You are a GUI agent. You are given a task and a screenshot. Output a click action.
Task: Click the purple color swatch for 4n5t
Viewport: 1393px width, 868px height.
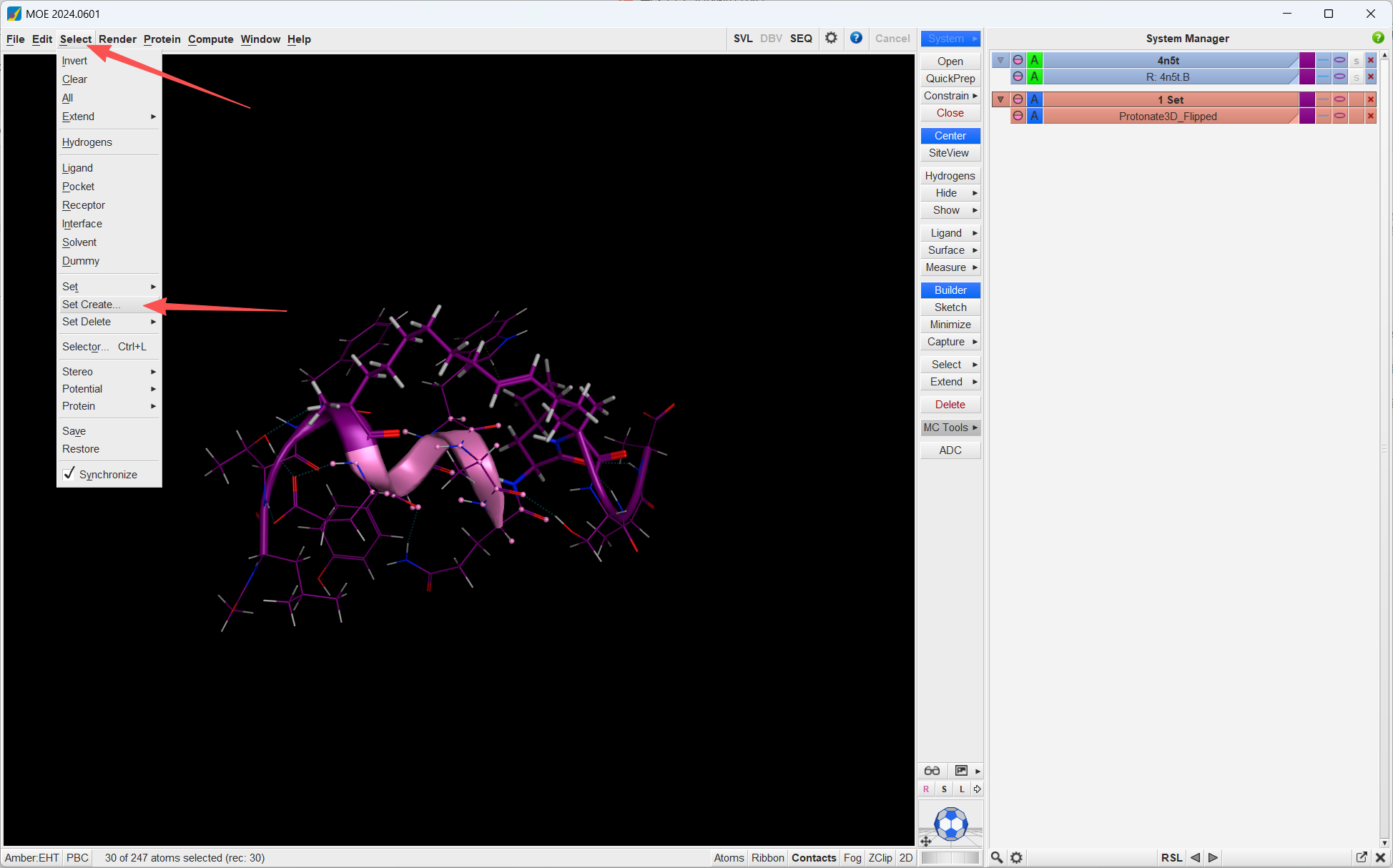coord(1307,60)
